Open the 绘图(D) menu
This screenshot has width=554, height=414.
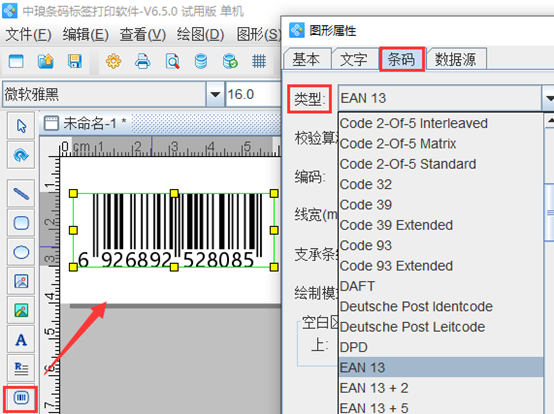(200, 35)
